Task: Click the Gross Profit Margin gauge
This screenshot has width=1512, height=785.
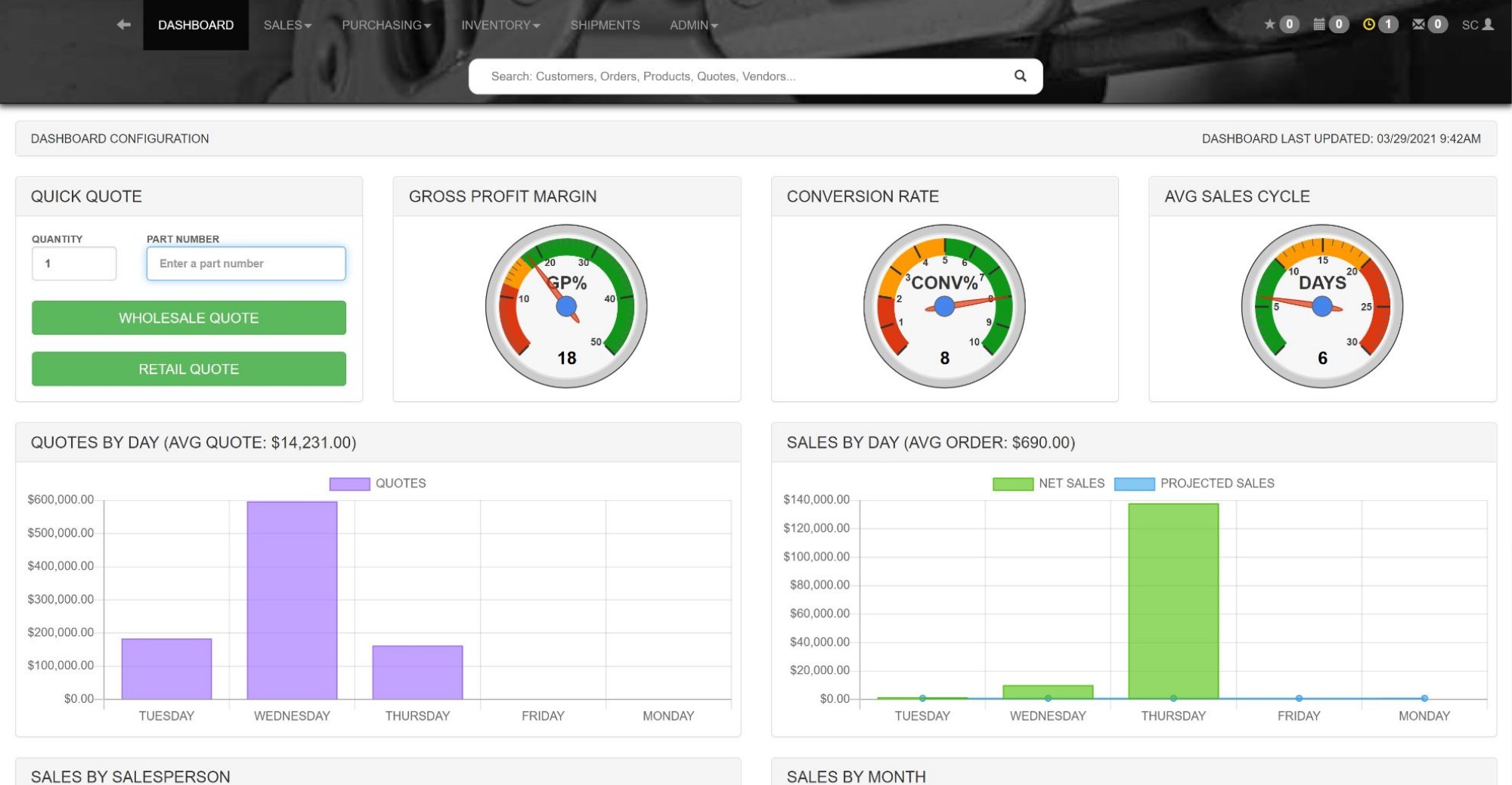Action: 566,306
